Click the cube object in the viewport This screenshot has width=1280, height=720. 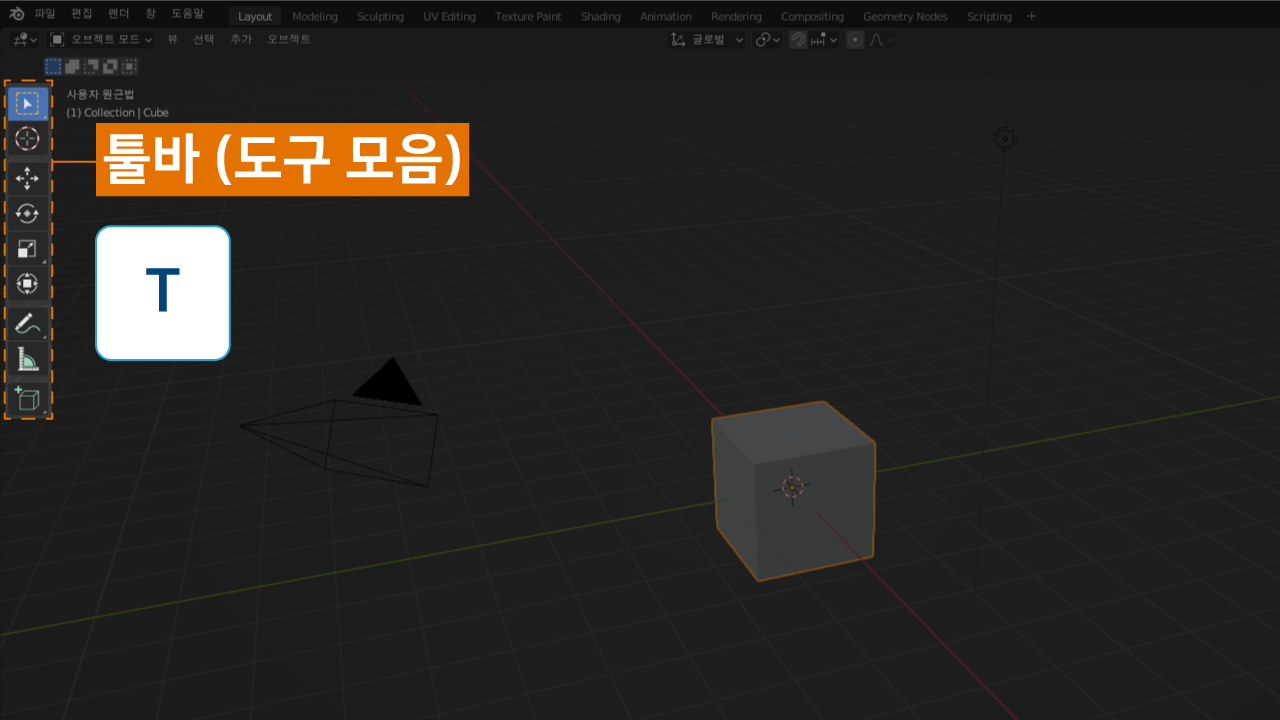click(x=793, y=490)
